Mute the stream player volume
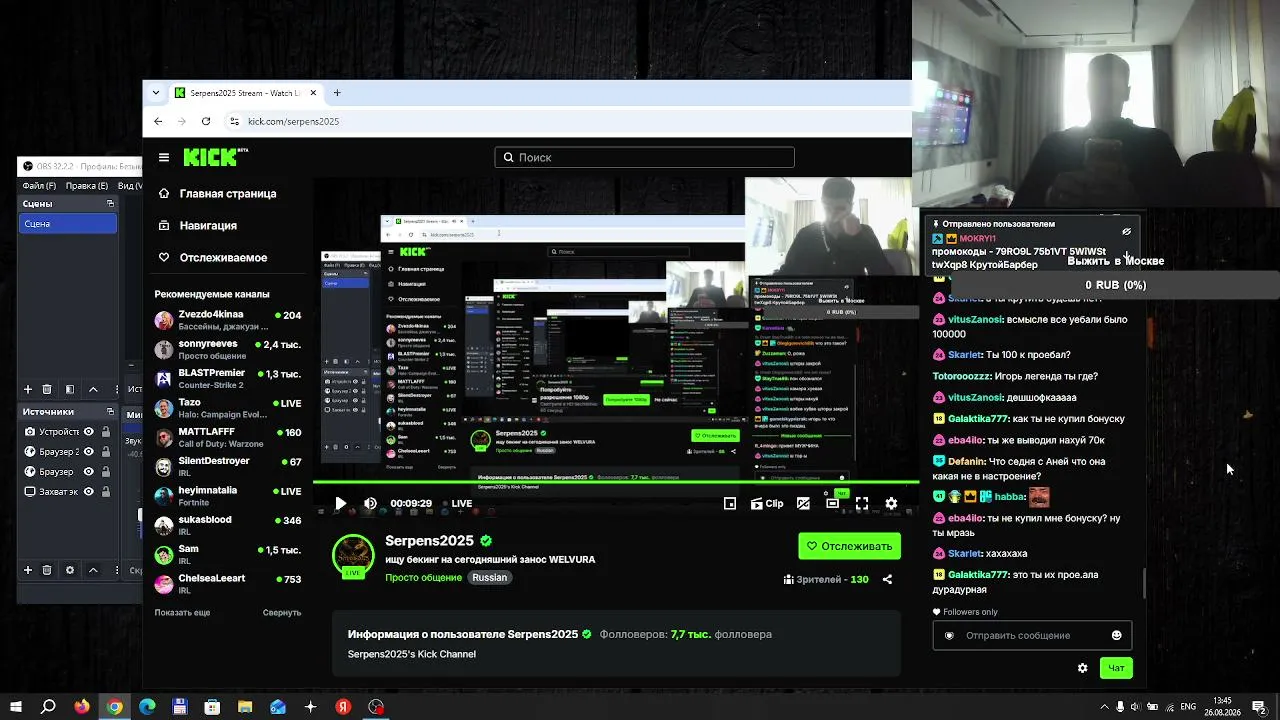 point(370,504)
